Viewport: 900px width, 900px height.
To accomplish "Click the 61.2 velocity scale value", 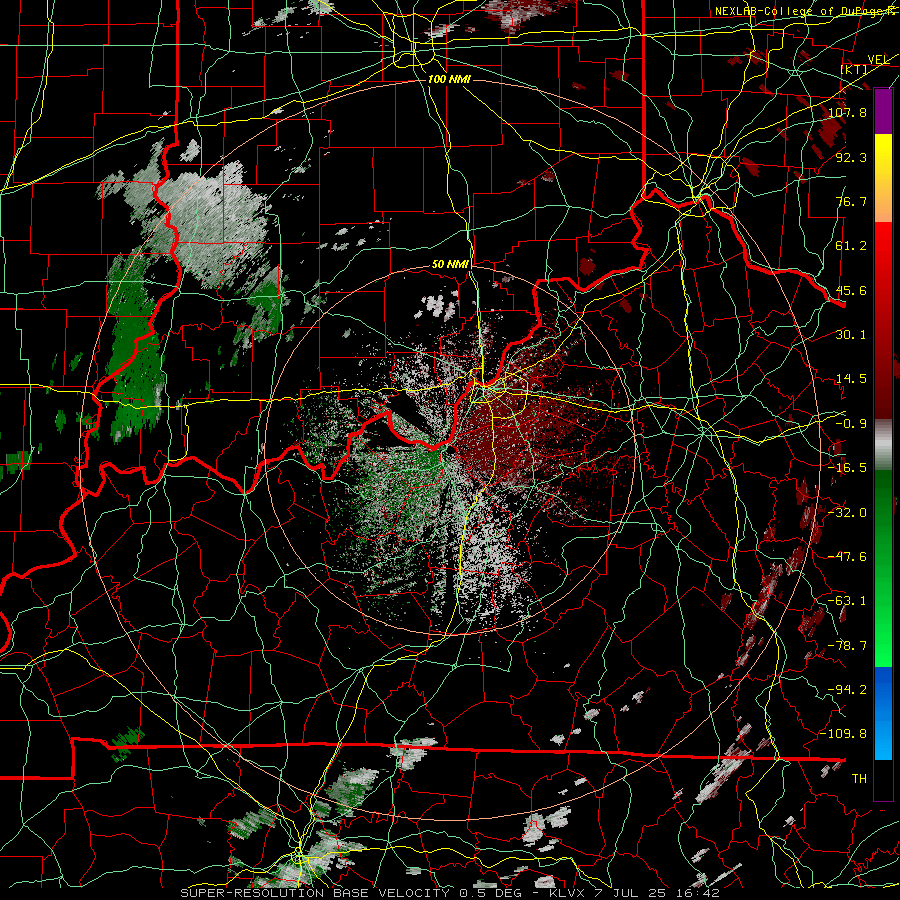I will (x=851, y=246).
